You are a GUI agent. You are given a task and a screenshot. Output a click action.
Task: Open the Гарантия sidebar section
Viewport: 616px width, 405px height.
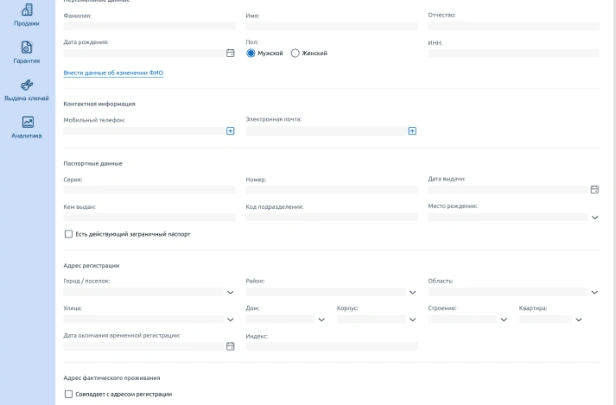click(x=27, y=51)
